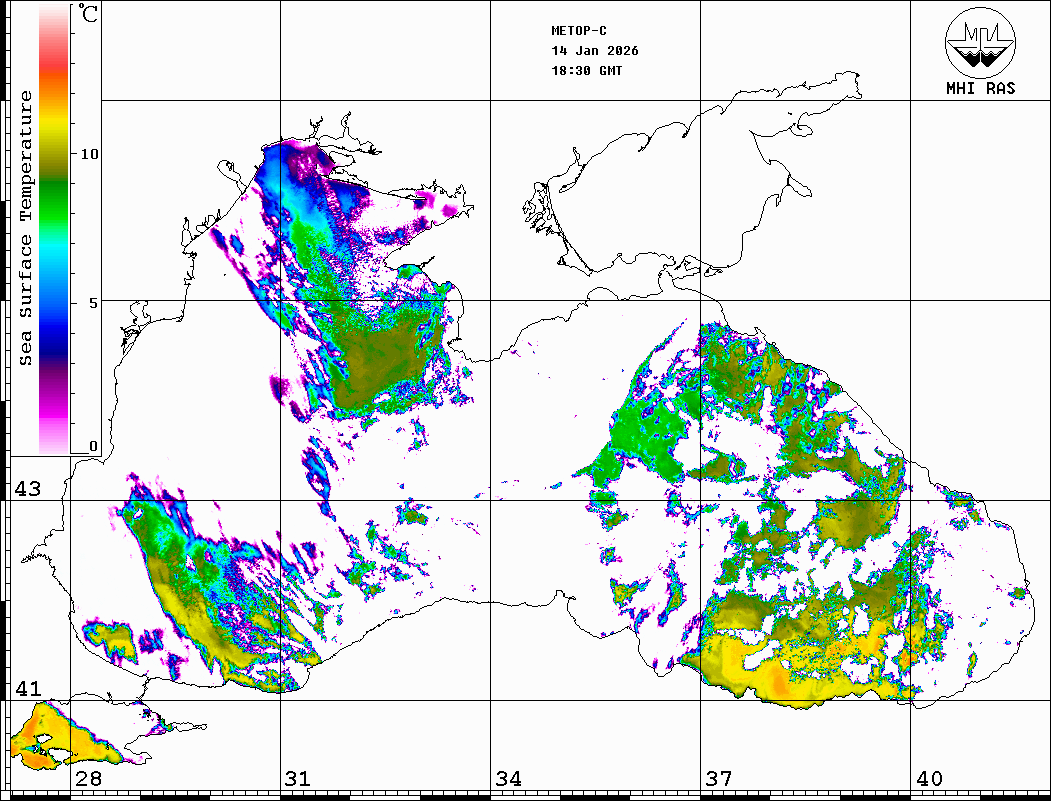The width and height of the screenshot is (1051, 801).
Task: Click the longitude label 31
Action: [x=297, y=779]
